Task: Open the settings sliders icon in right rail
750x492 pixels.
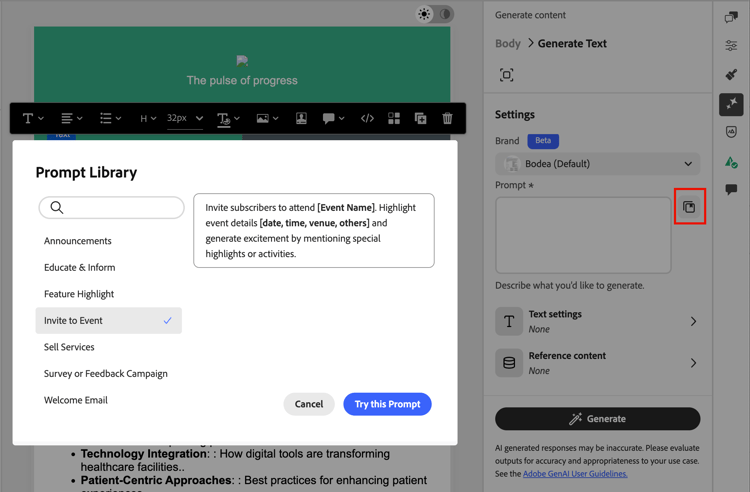Action: [731, 45]
